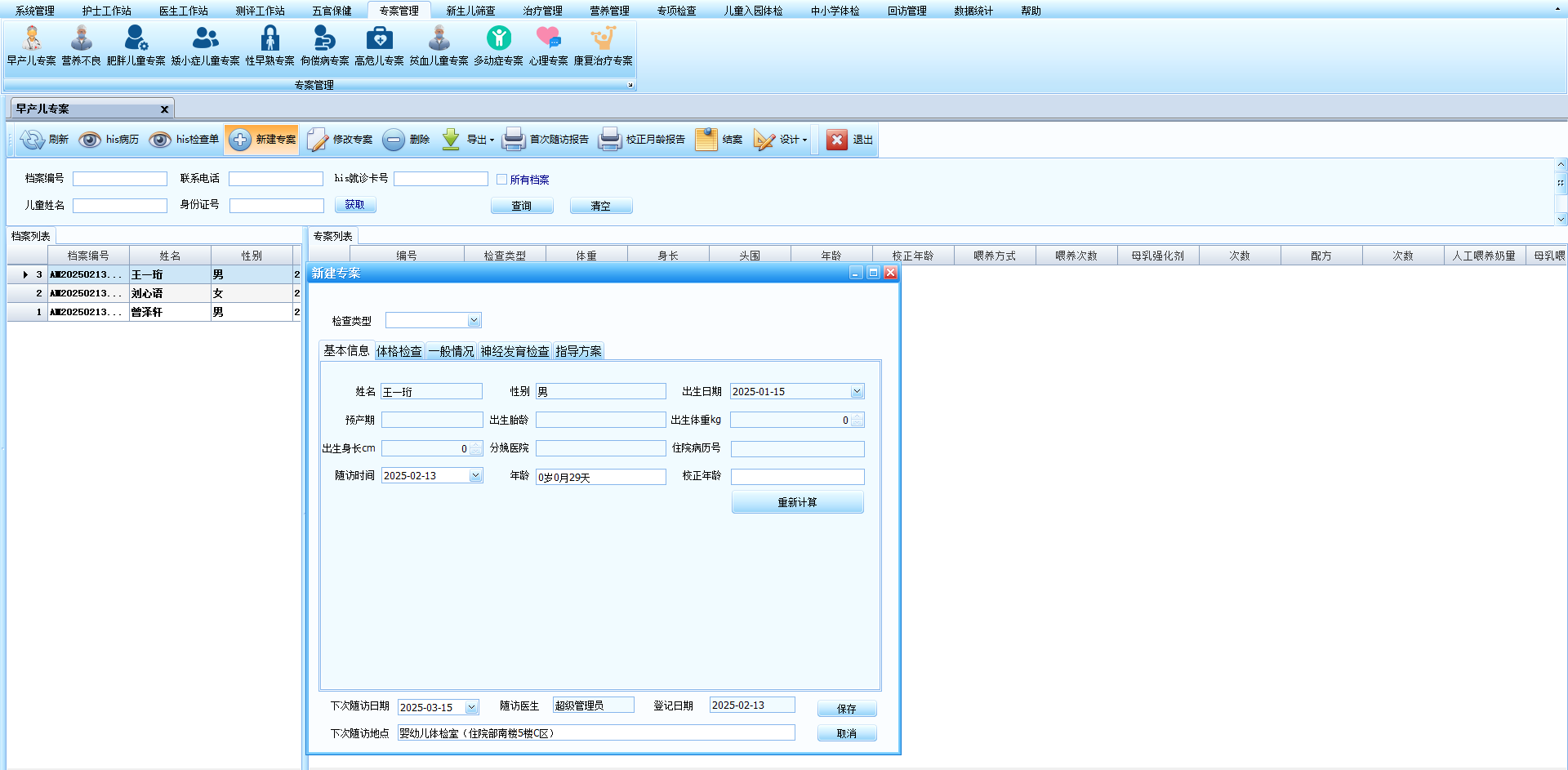The image size is (1568, 770).
Task: Click the 保存 save button
Action: coord(847,709)
